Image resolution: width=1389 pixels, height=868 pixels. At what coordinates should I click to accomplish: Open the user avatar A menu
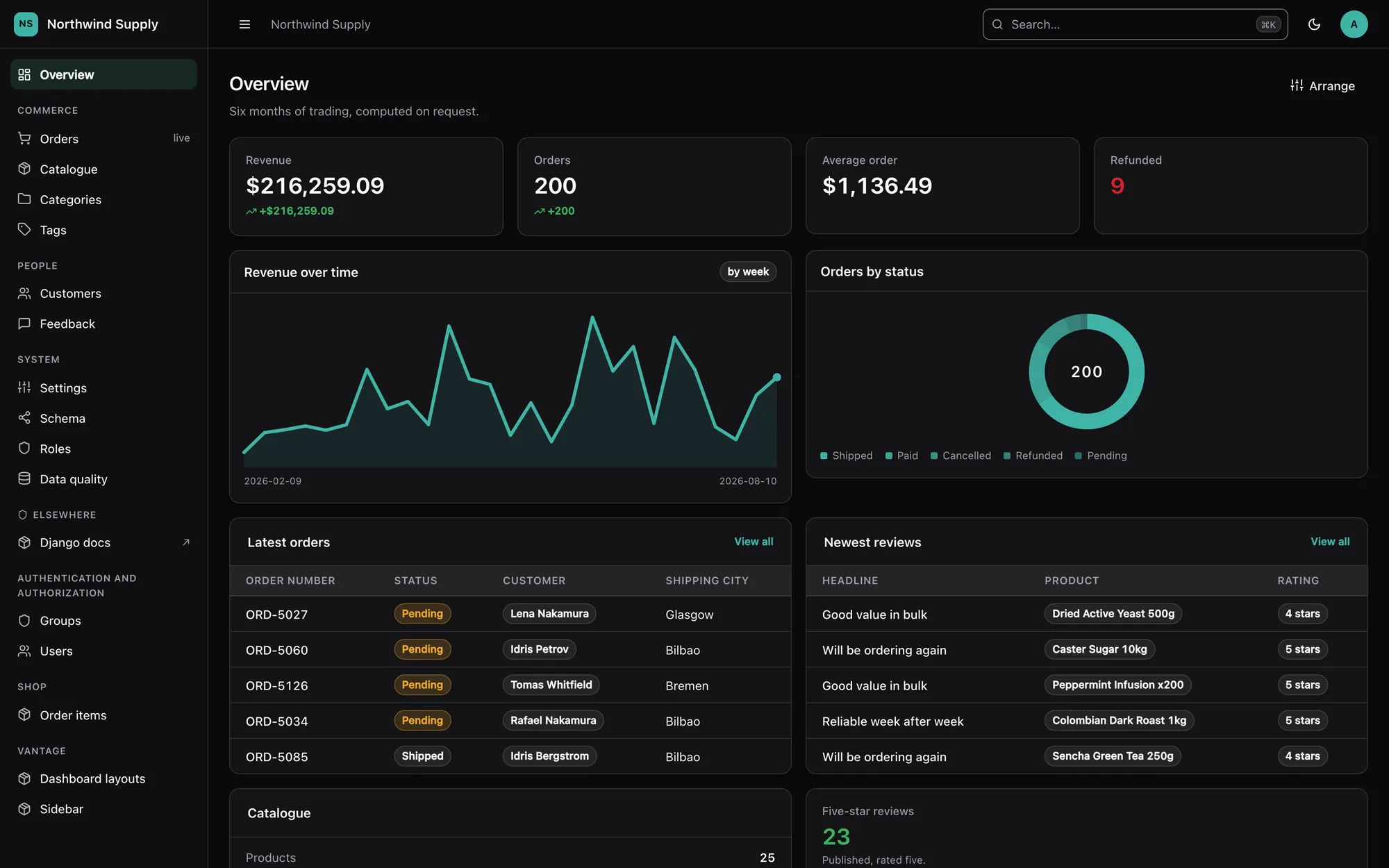pyautogui.click(x=1354, y=24)
